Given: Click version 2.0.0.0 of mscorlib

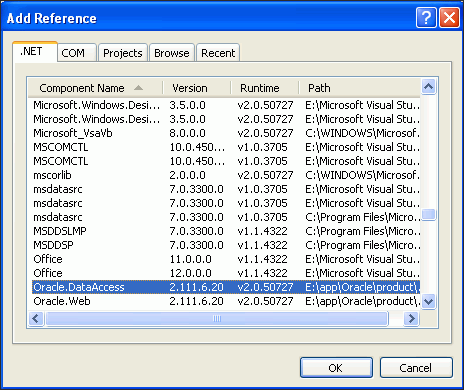Looking at the screenshot, I should point(187,175).
